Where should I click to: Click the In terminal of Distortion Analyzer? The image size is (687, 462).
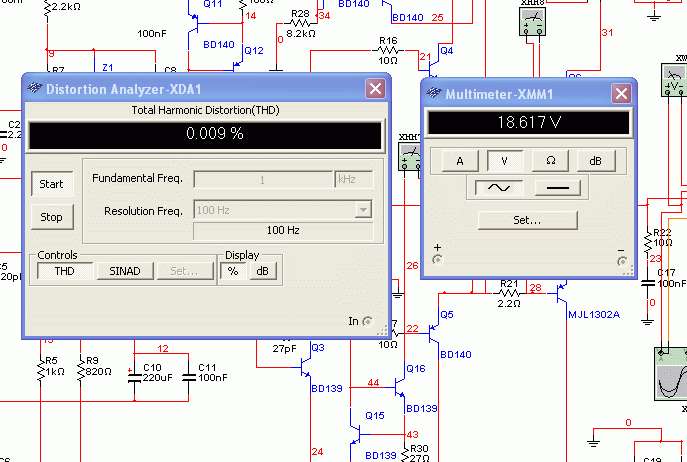(368, 322)
